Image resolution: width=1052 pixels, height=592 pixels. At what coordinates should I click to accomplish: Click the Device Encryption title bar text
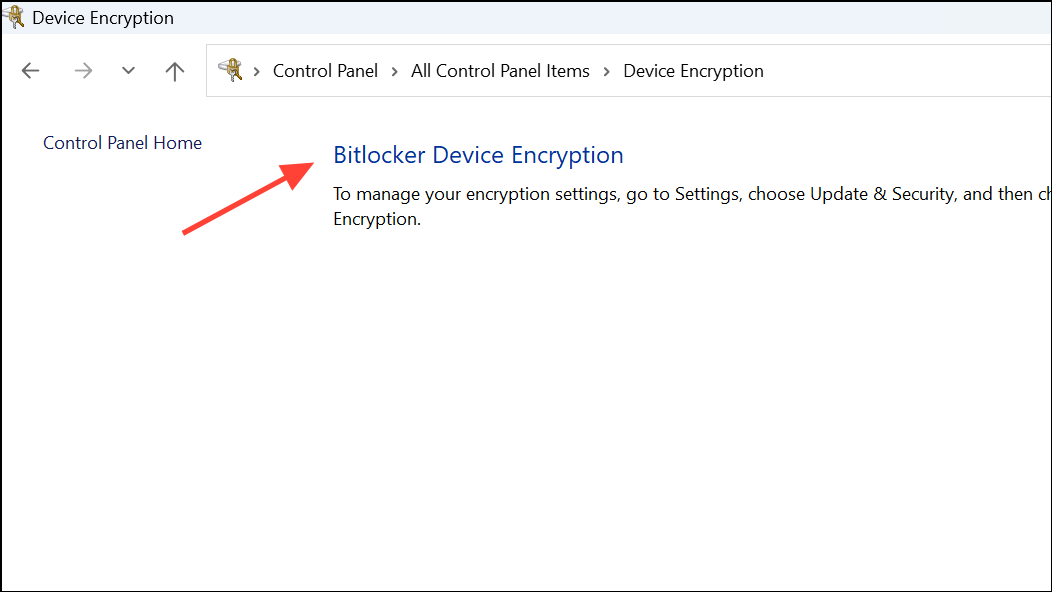102,17
